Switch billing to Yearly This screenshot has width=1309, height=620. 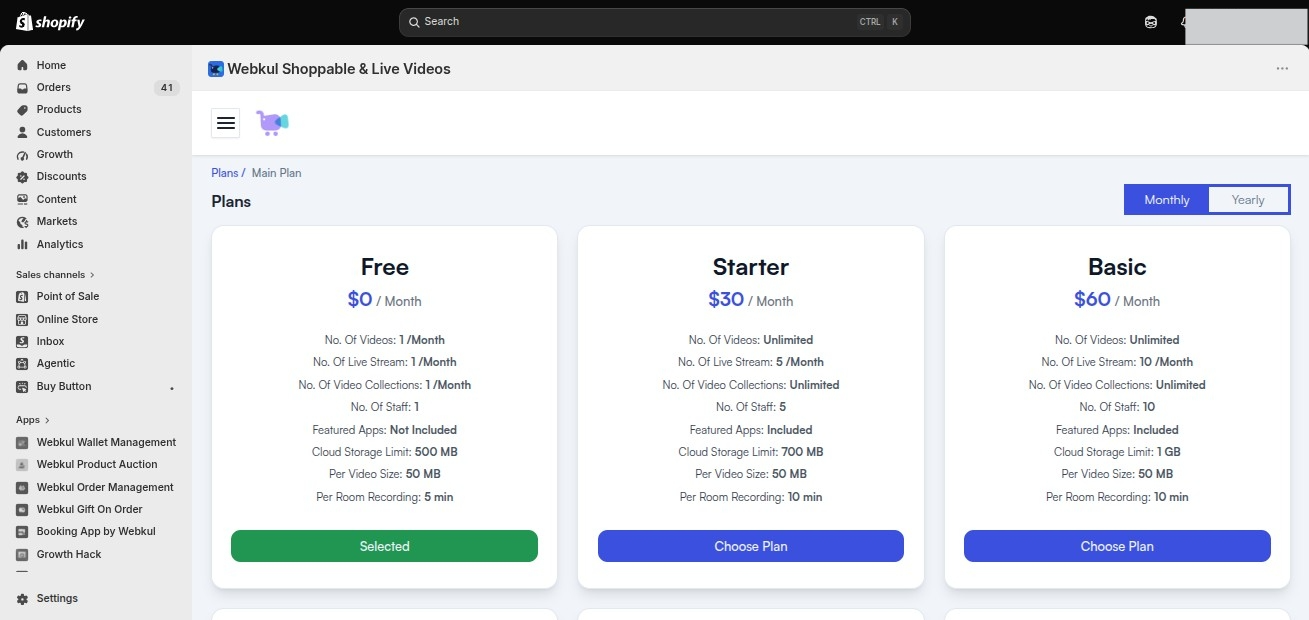pos(1248,200)
